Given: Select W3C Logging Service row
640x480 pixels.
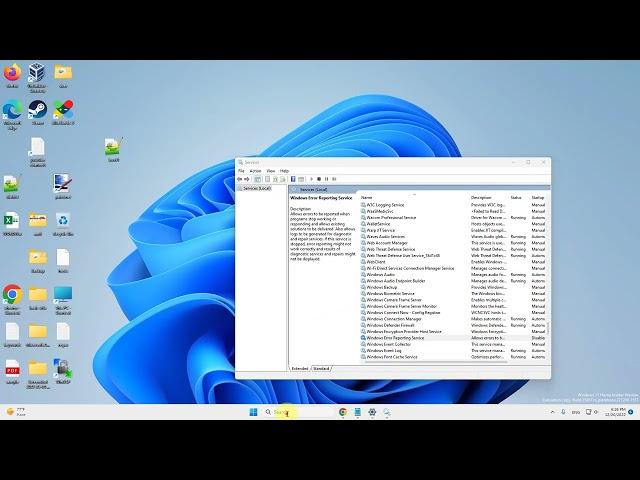Looking at the screenshot, I should (453, 205).
